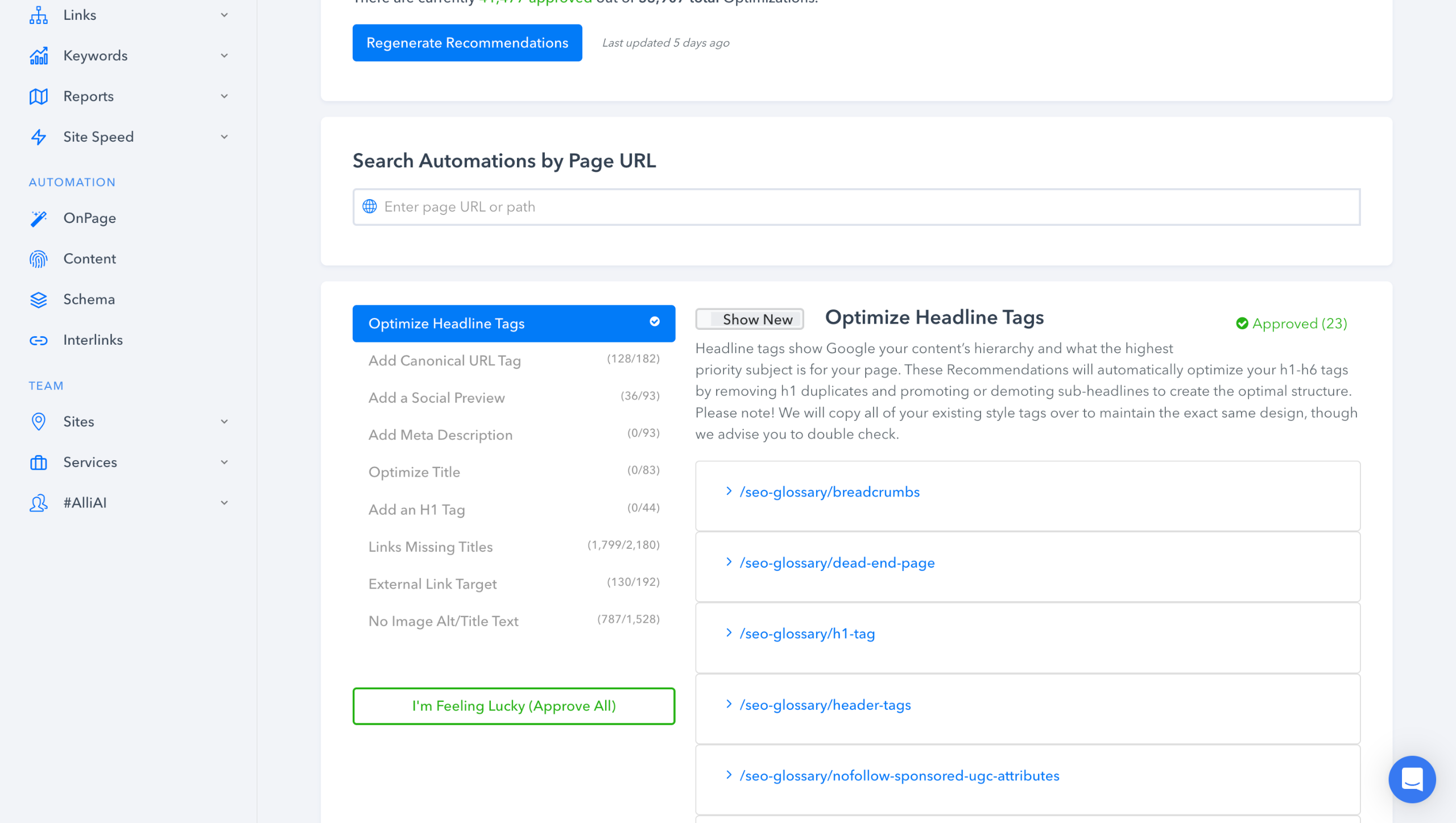1456x823 pixels.
Task: Open the chat support bubble
Action: [x=1412, y=779]
